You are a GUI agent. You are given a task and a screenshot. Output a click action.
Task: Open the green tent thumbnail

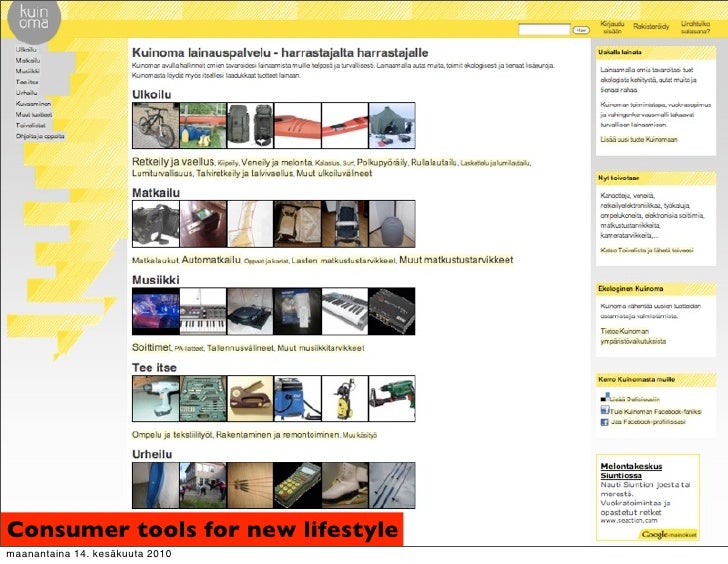click(392, 126)
